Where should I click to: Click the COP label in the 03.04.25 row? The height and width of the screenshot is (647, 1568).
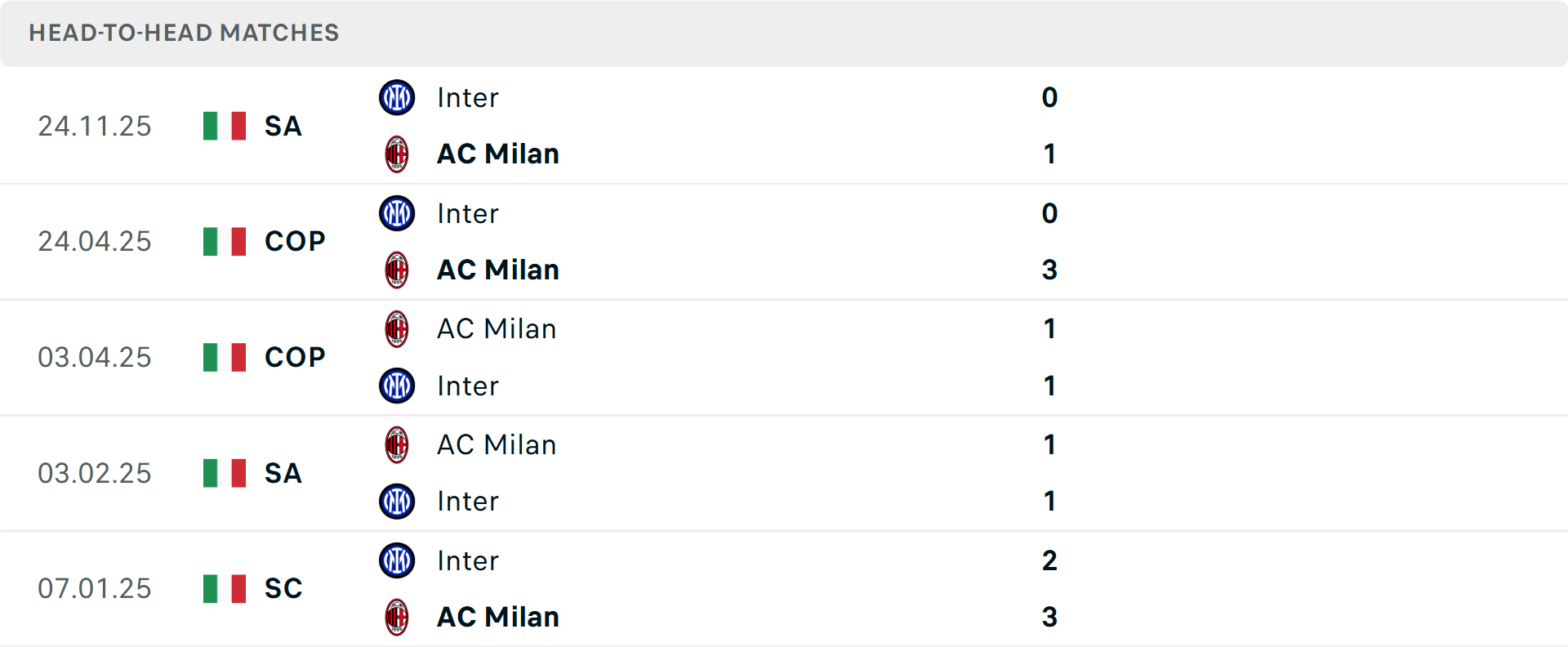293,357
